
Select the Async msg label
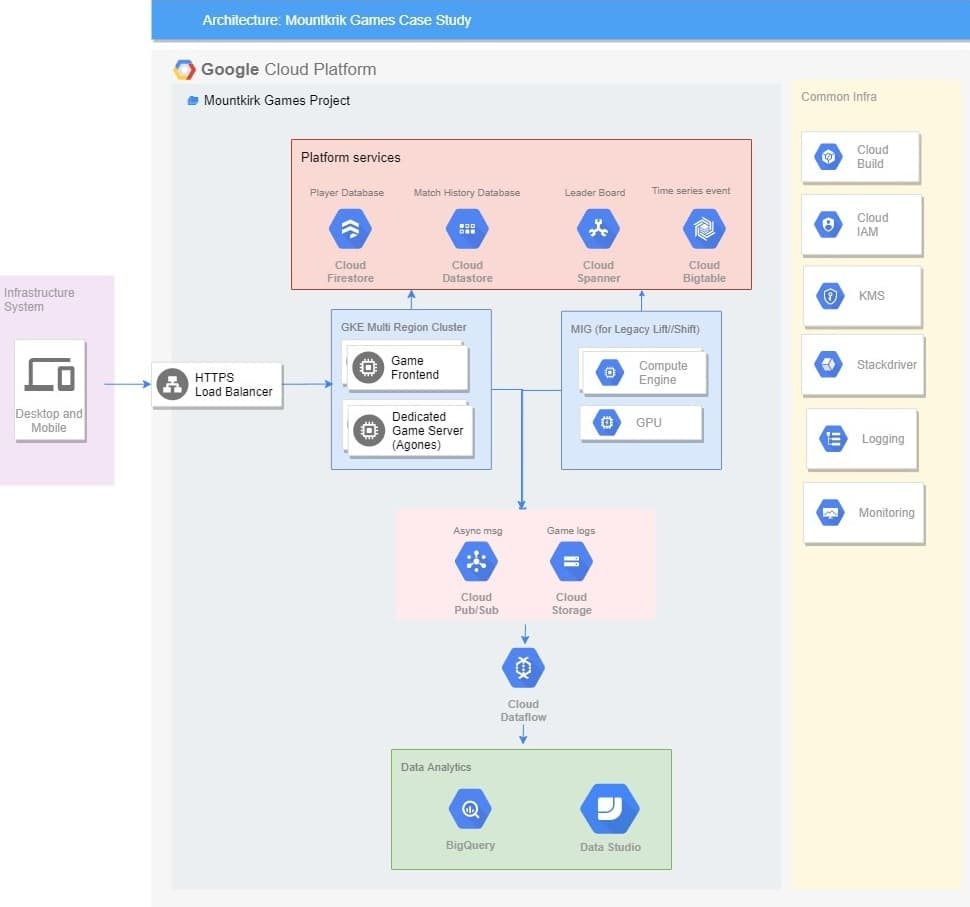pyautogui.click(x=478, y=531)
